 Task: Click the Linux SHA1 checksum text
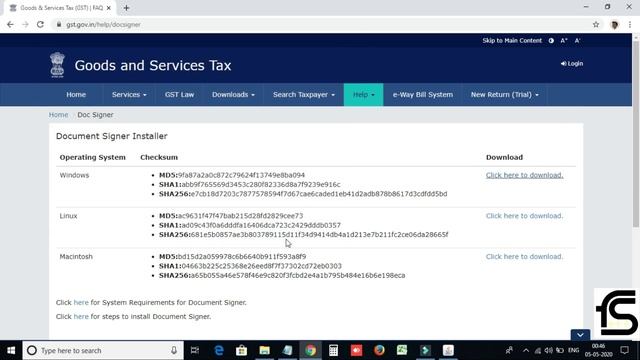tap(250, 225)
